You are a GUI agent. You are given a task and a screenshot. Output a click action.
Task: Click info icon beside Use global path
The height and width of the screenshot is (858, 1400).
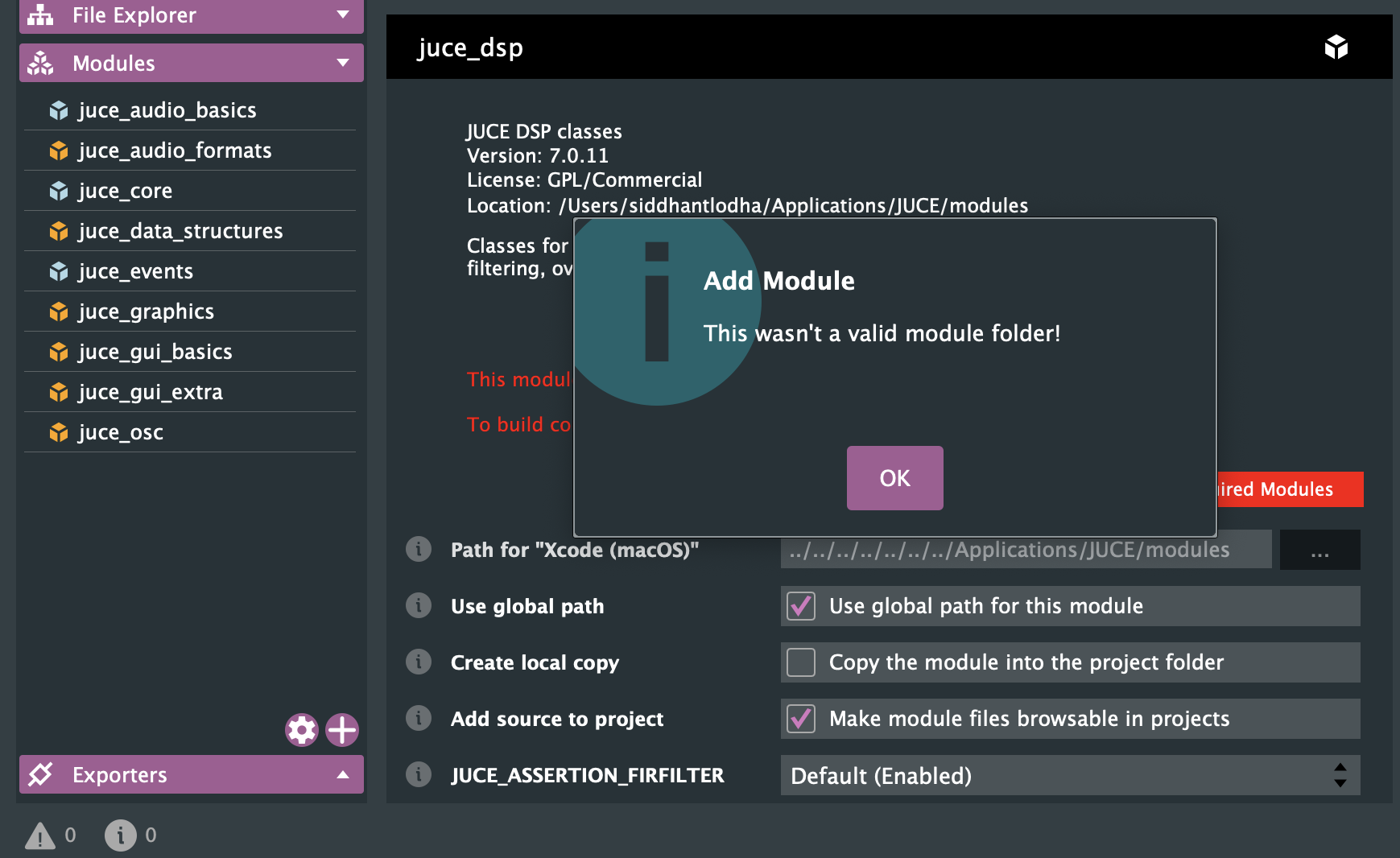click(x=419, y=605)
